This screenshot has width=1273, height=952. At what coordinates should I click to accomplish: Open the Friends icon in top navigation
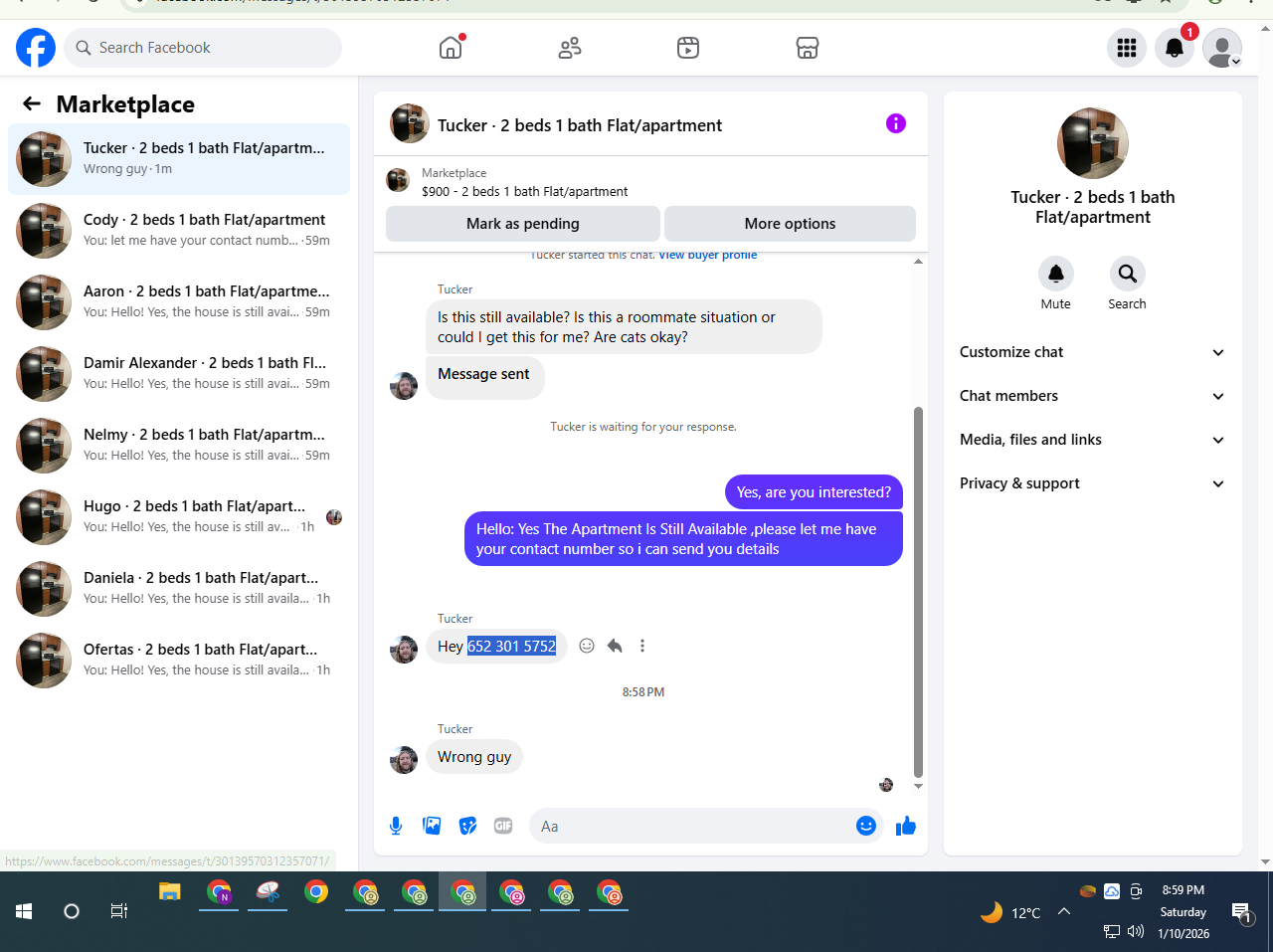(x=570, y=48)
